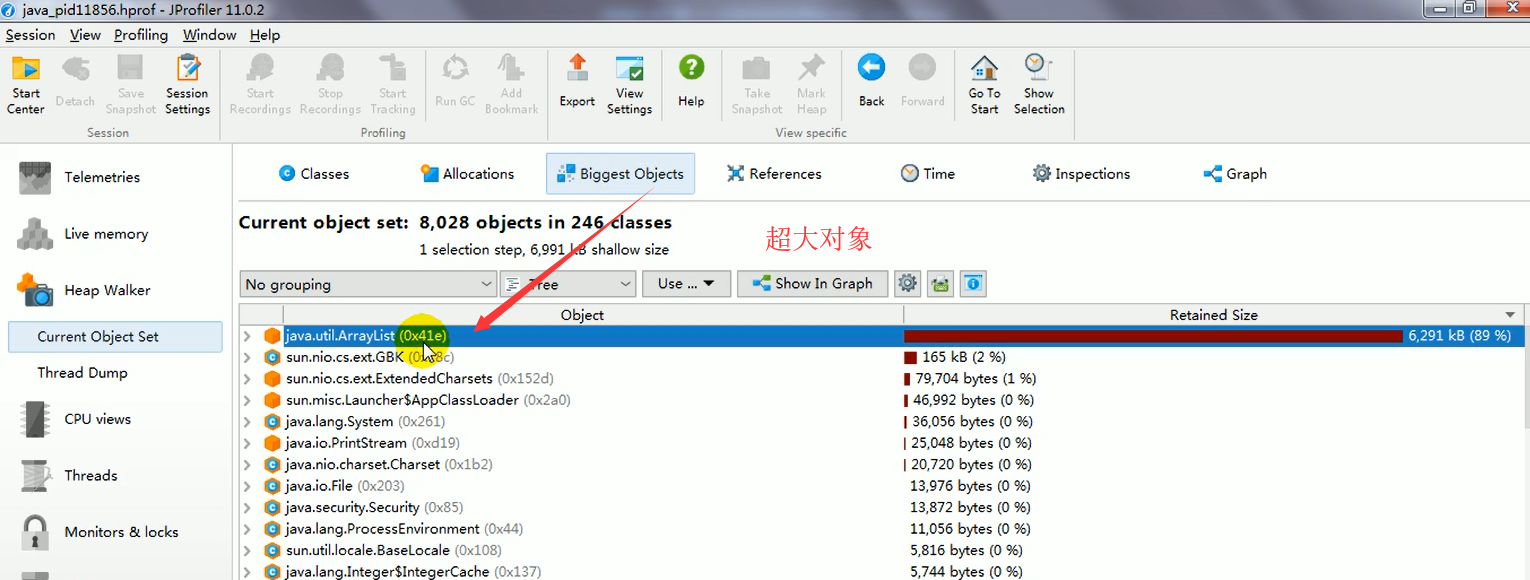Expand the java.io.File row
Image resolution: width=1530 pixels, height=580 pixels.
click(x=247, y=486)
